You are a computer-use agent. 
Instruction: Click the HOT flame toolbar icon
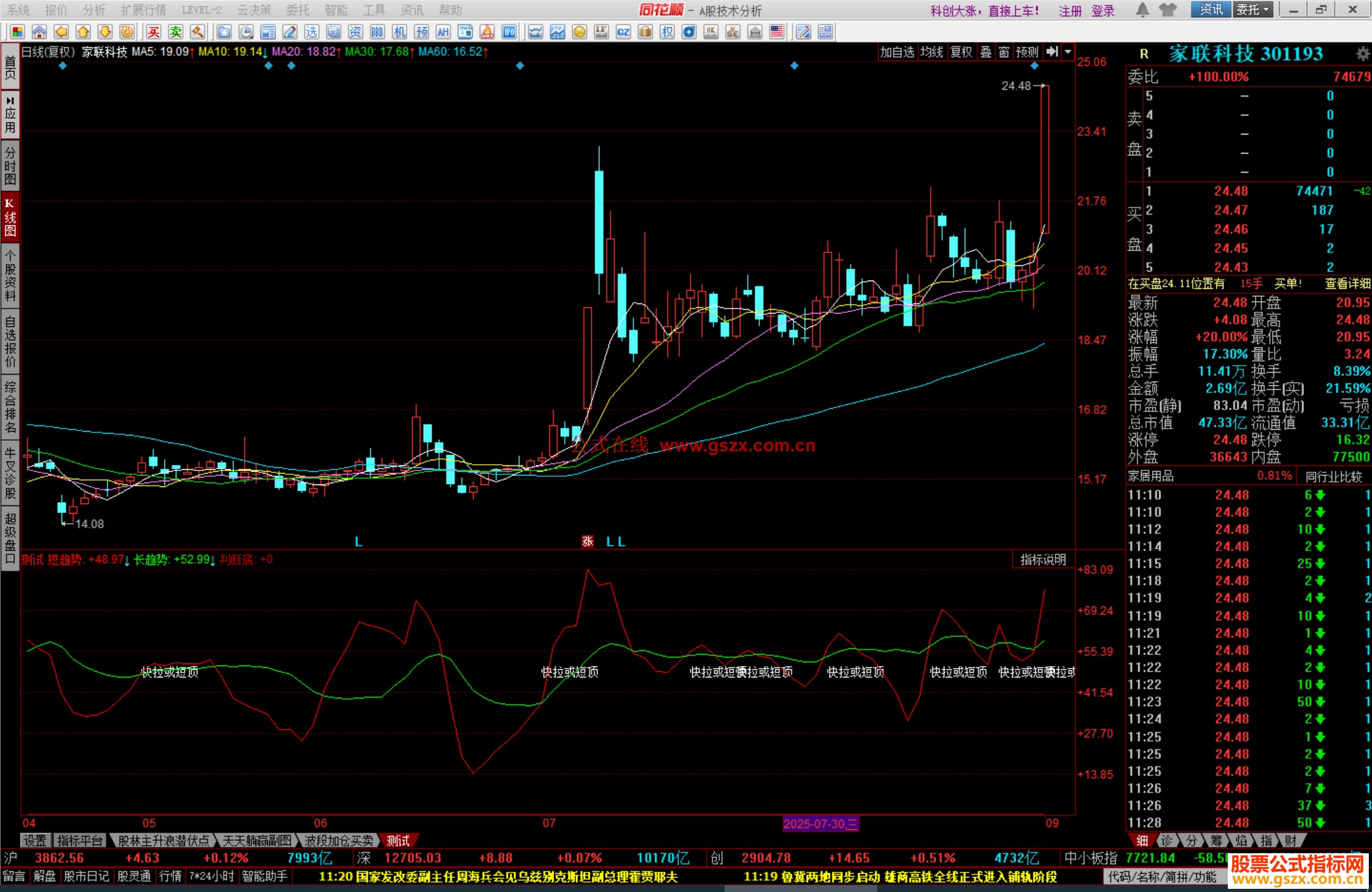[487, 32]
